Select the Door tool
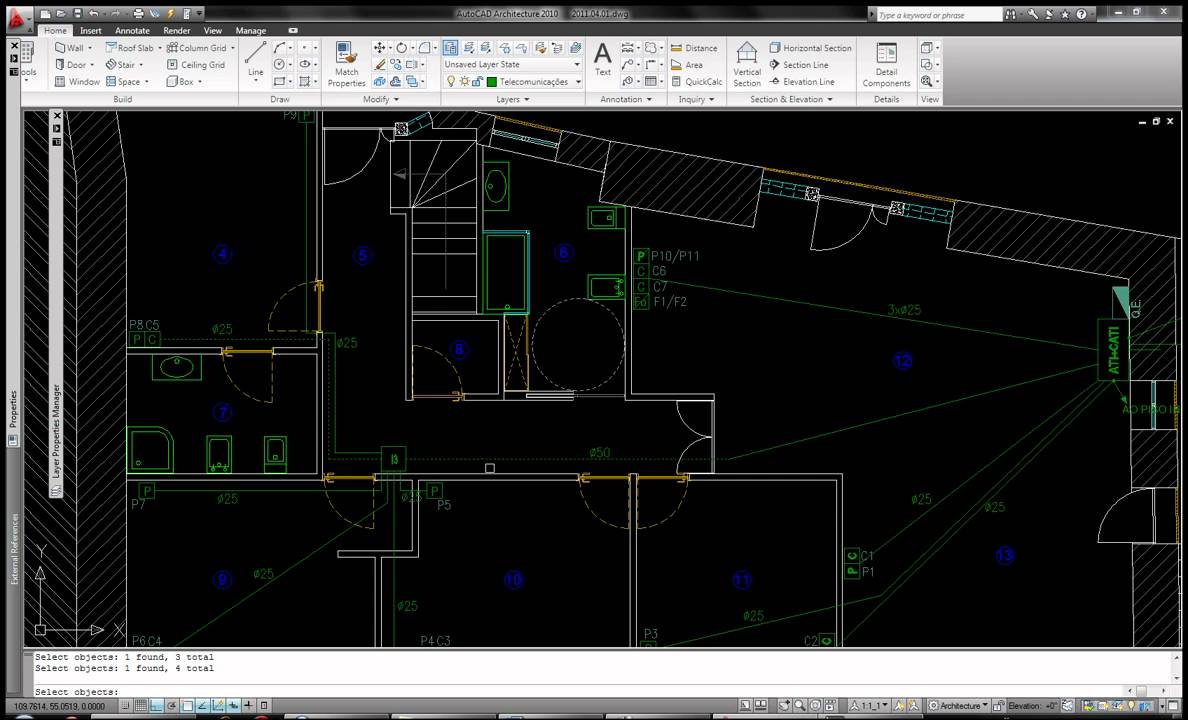 tap(70, 64)
